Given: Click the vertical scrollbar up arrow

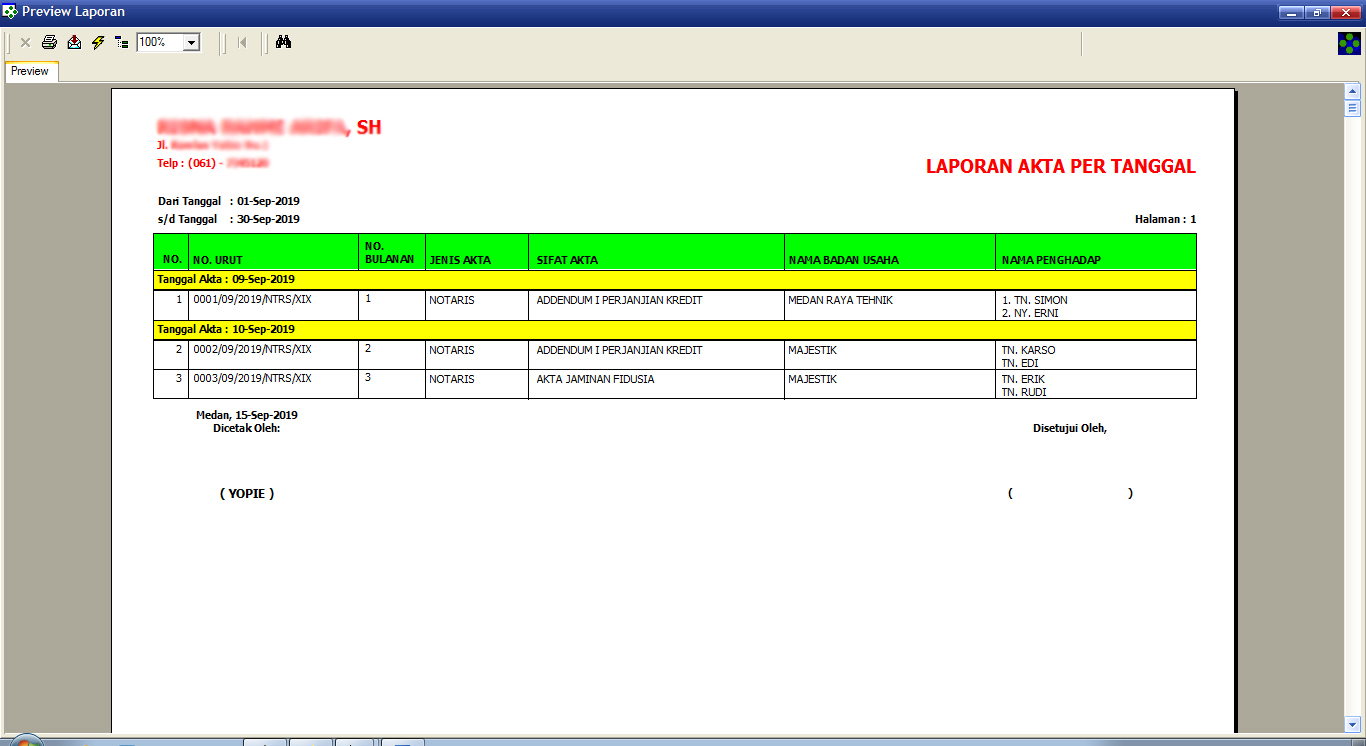Looking at the screenshot, I should click(x=1353, y=91).
